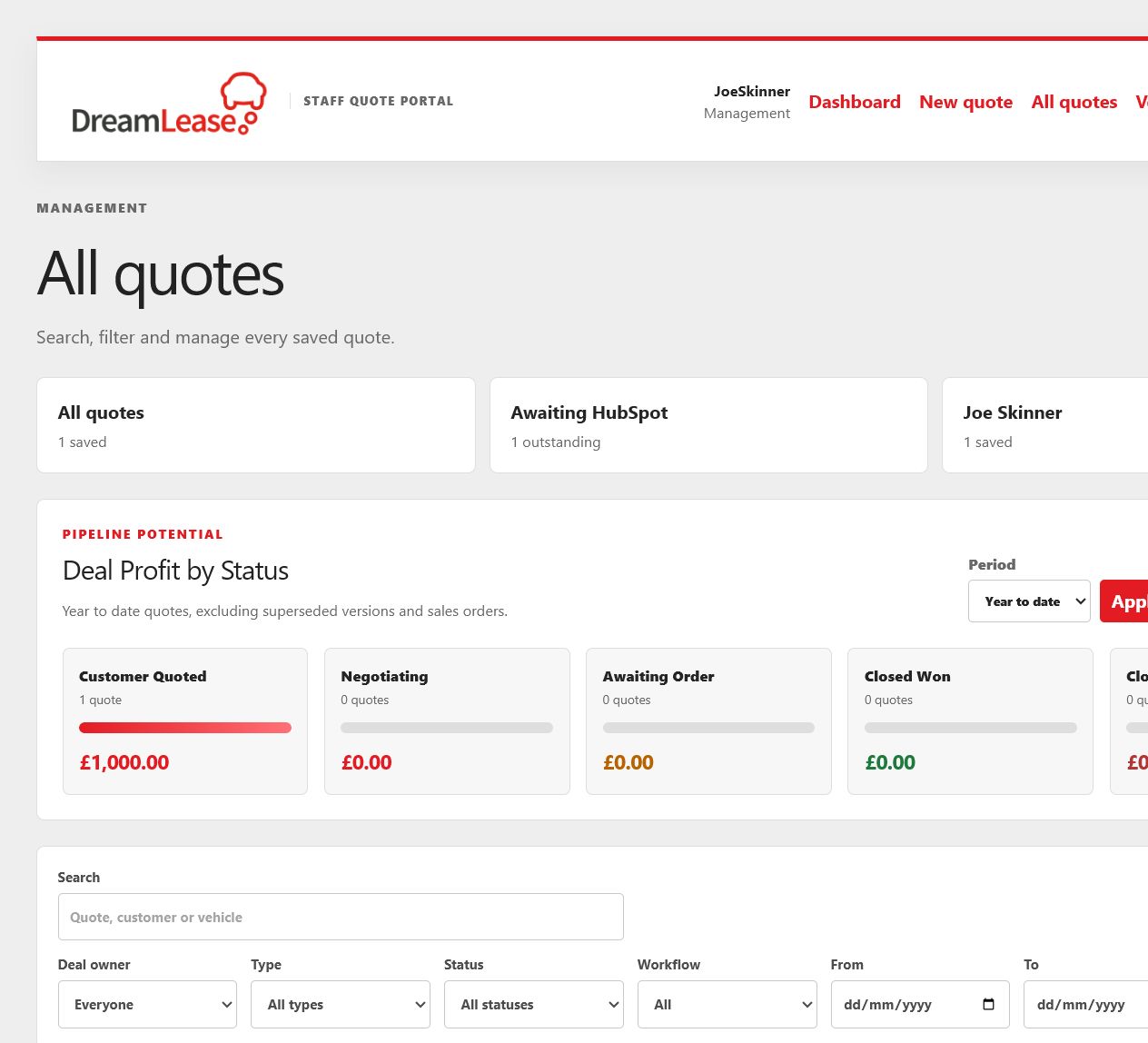Image resolution: width=1148 pixels, height=1043 pixels.
Task: Select the Joe Skinner saved card
Action: [1045, 425]
